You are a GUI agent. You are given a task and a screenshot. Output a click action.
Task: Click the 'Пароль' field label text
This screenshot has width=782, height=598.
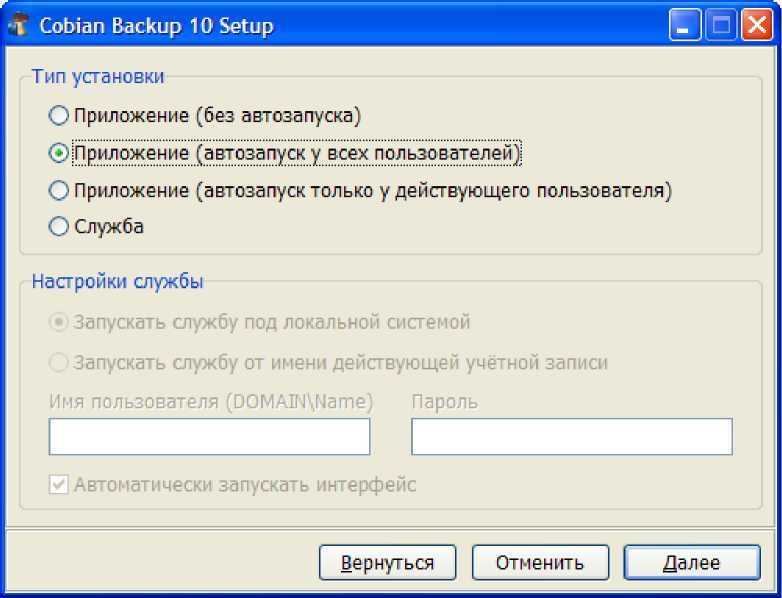pos(444,402)
